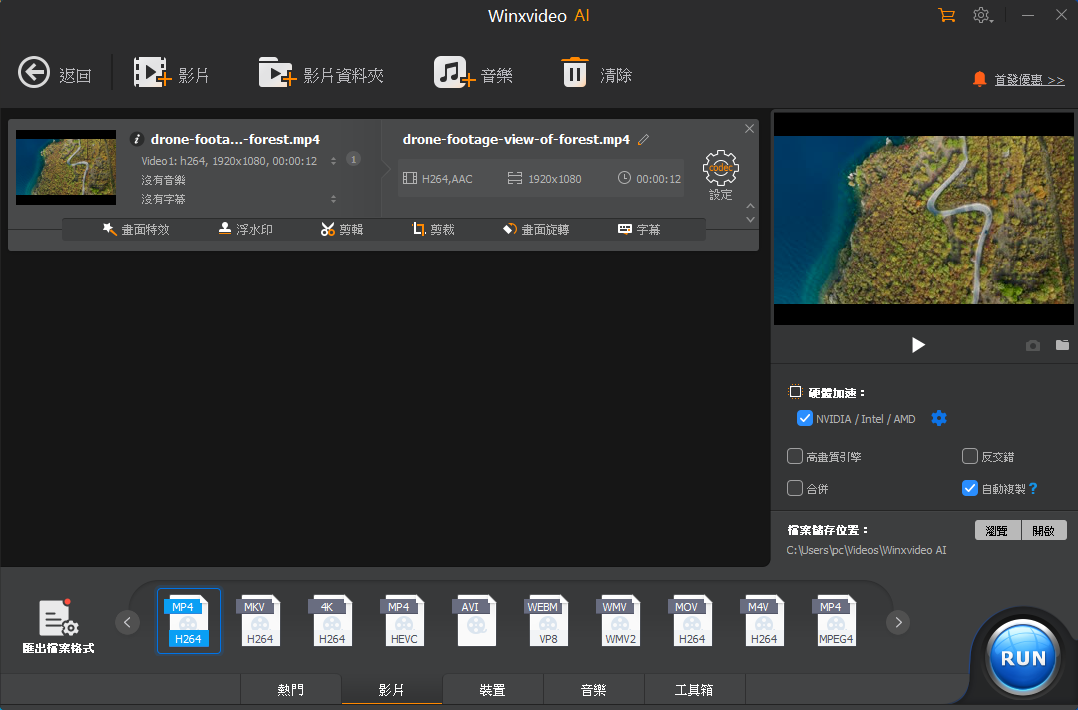
Task: Select the MKV H264 output format
Action: (260, 621)
